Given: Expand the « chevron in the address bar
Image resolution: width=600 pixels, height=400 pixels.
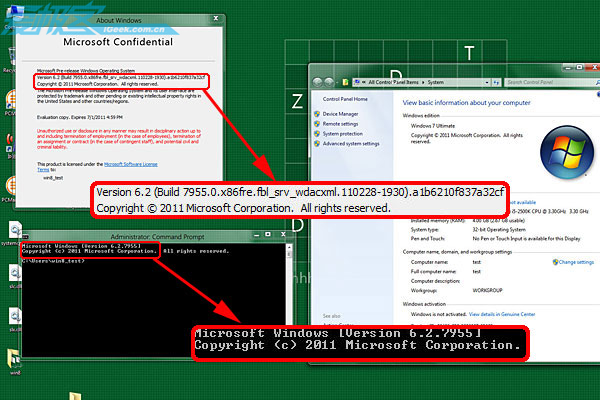Looking at the screenshot, I should pyautogui.click(x=364, y=82).
